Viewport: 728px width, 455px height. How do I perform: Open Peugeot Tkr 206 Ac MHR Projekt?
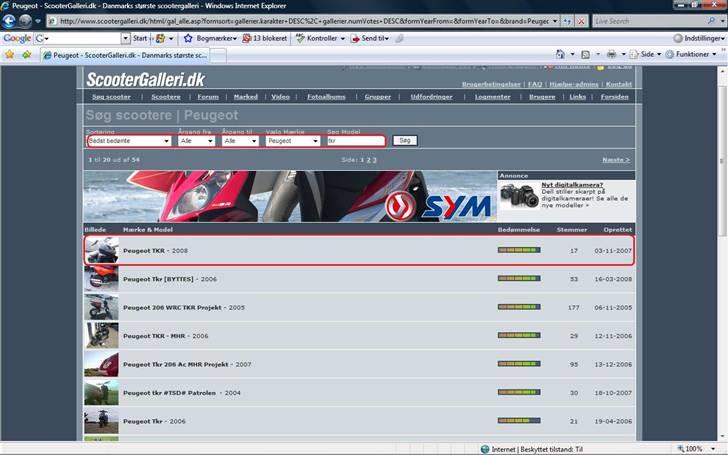pyautogui.click(x=176, y=364)
